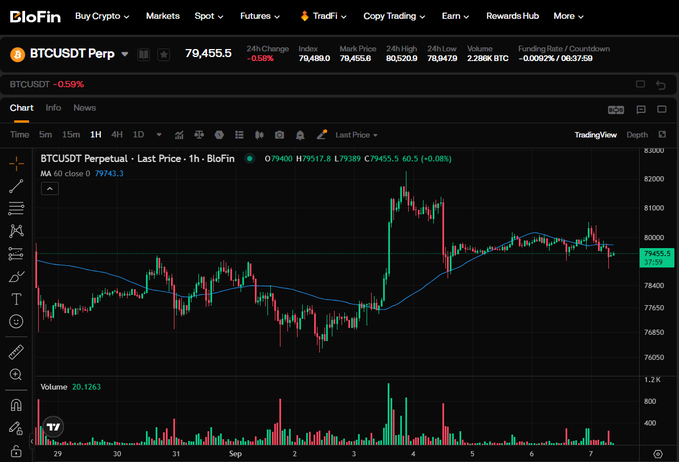Screen dimensions: 679x462
Task: Select the 15m timeframe
Action: click(x=71, y=135)
